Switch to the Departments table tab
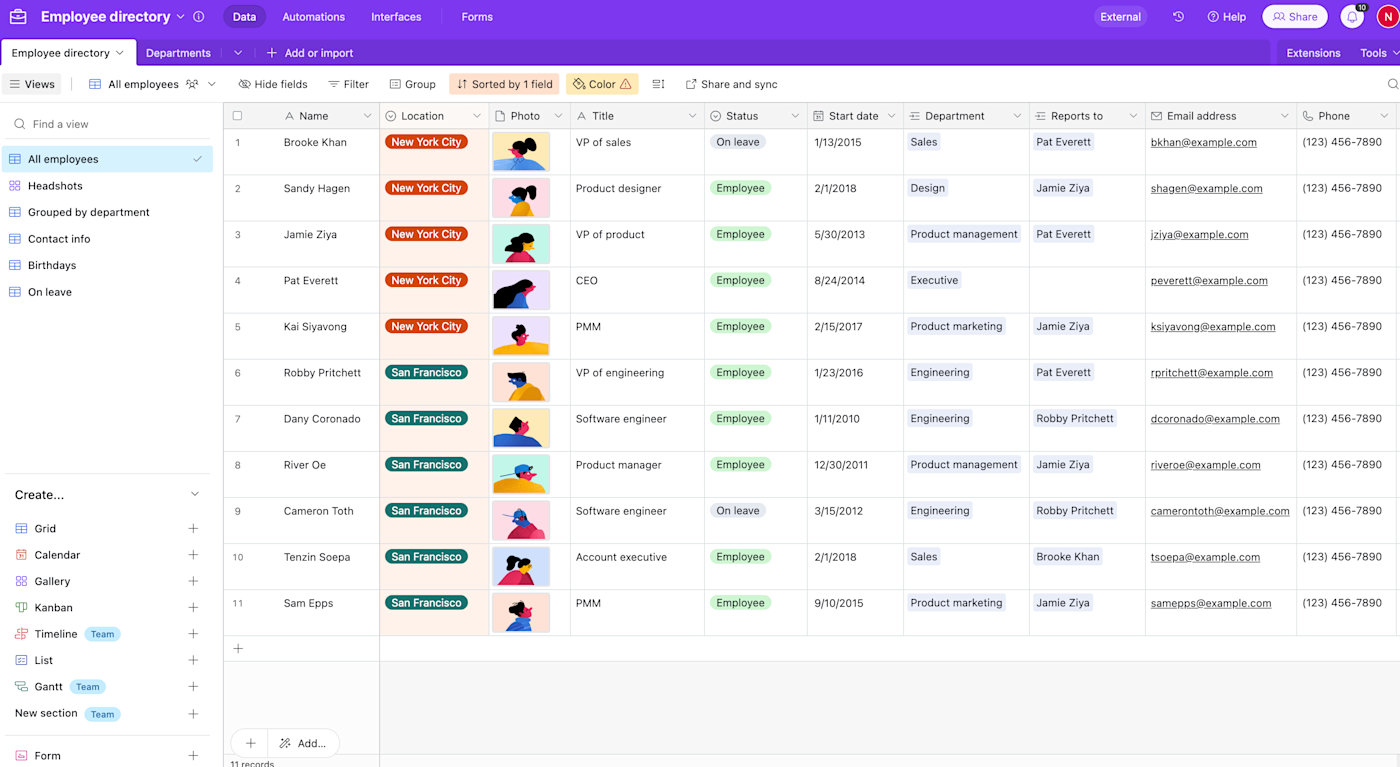The image size is (1400, 767). [178, 53]
